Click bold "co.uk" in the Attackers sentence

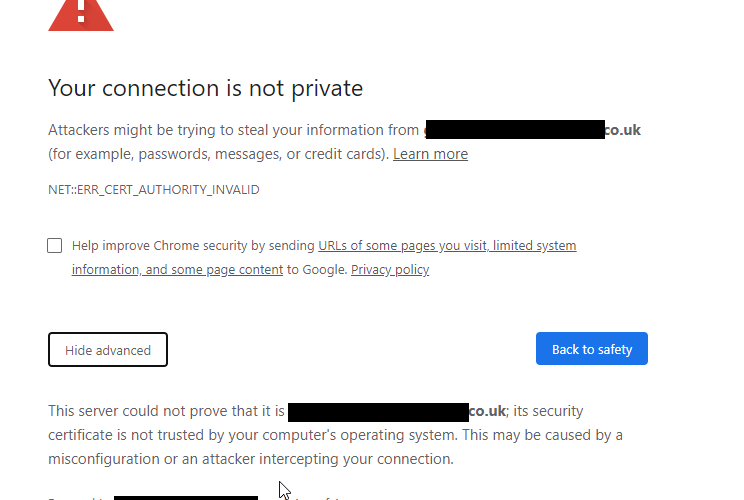point(623,130)
